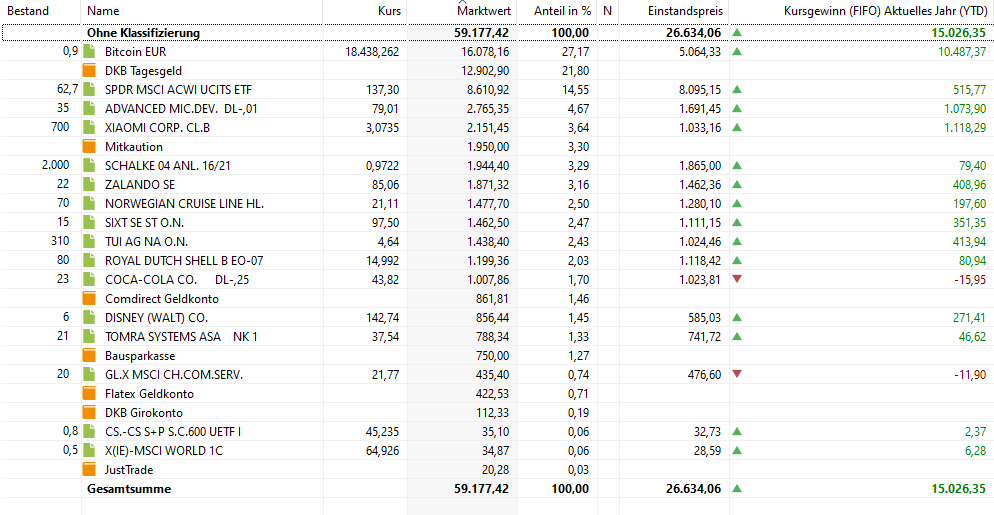Click the Bitcoin EUR name cell
The height and width of the screenshot is (515, 994).
(x=136, y=51)
